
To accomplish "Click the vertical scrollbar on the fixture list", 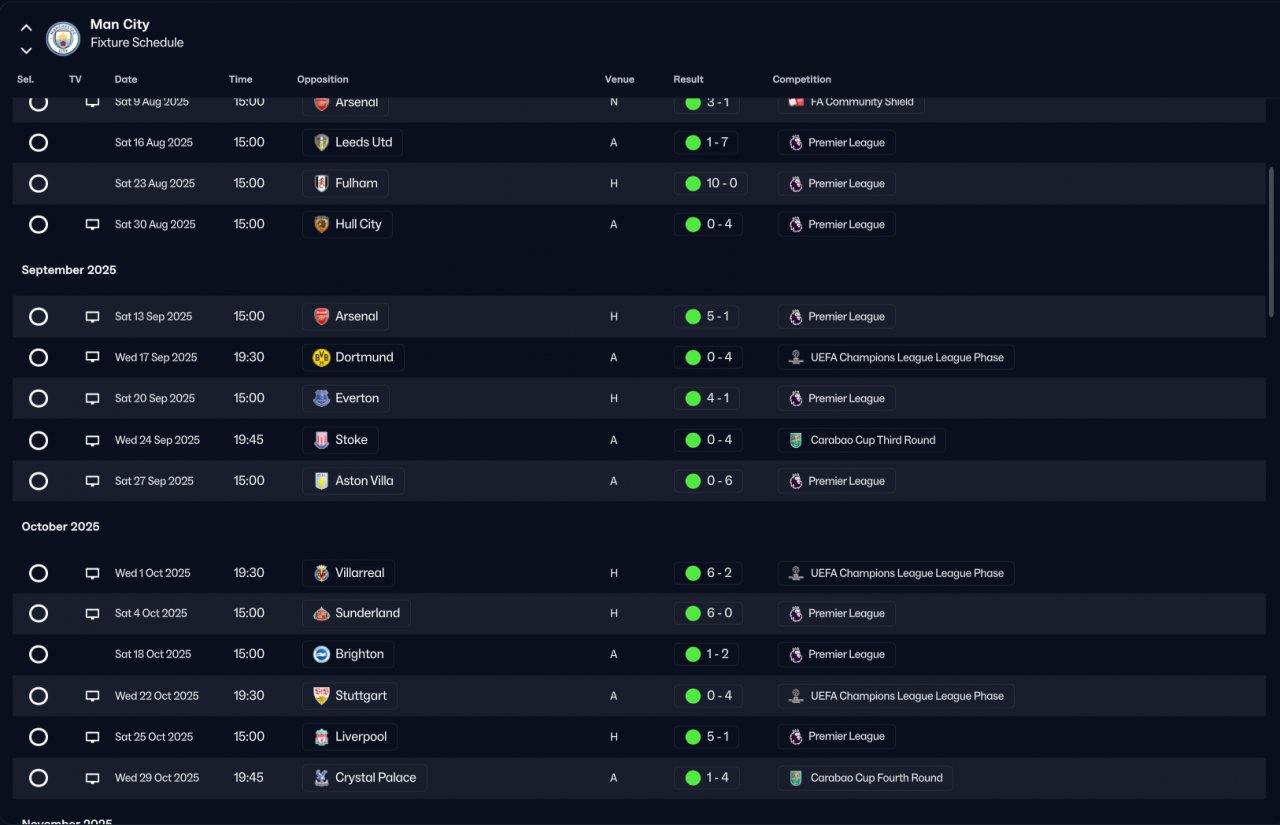I will coord(1271,242).
